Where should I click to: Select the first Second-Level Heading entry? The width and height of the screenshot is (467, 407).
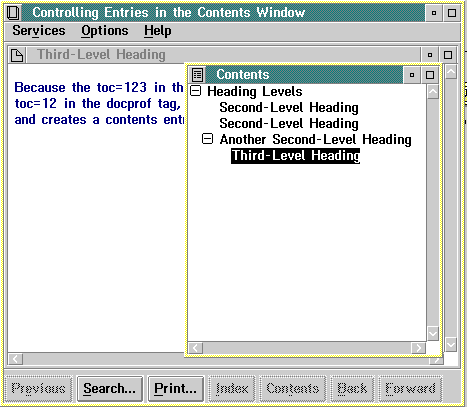click(289, 107)
